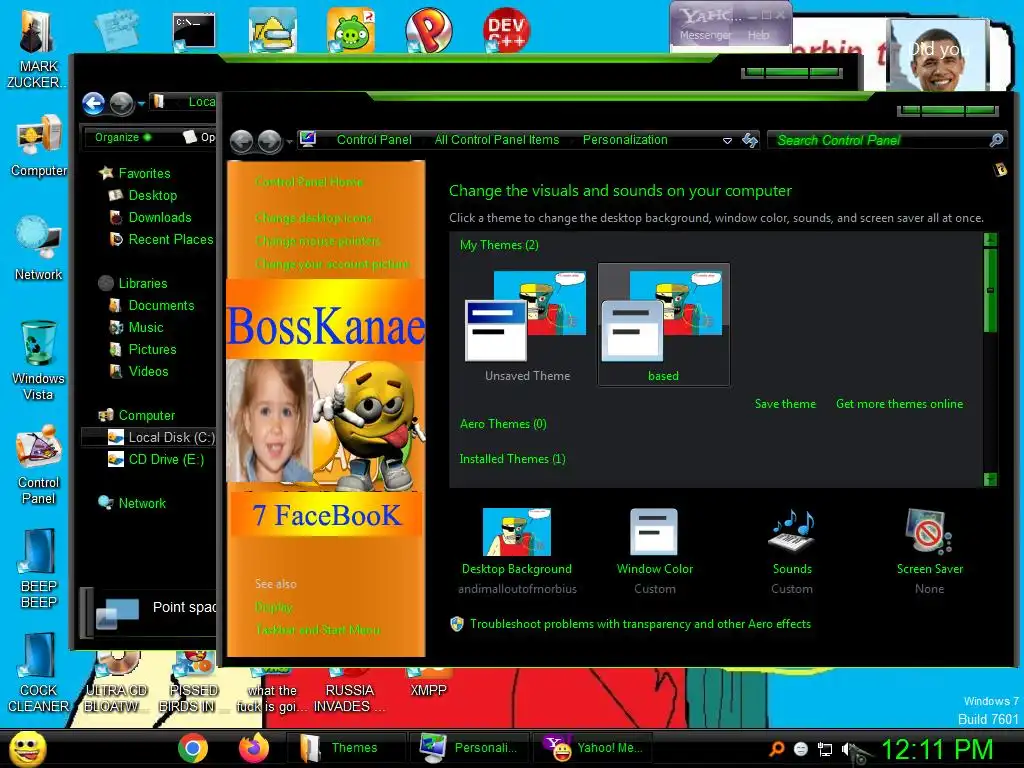Launch the command prompt desktop shortcut

coord(194,31)
